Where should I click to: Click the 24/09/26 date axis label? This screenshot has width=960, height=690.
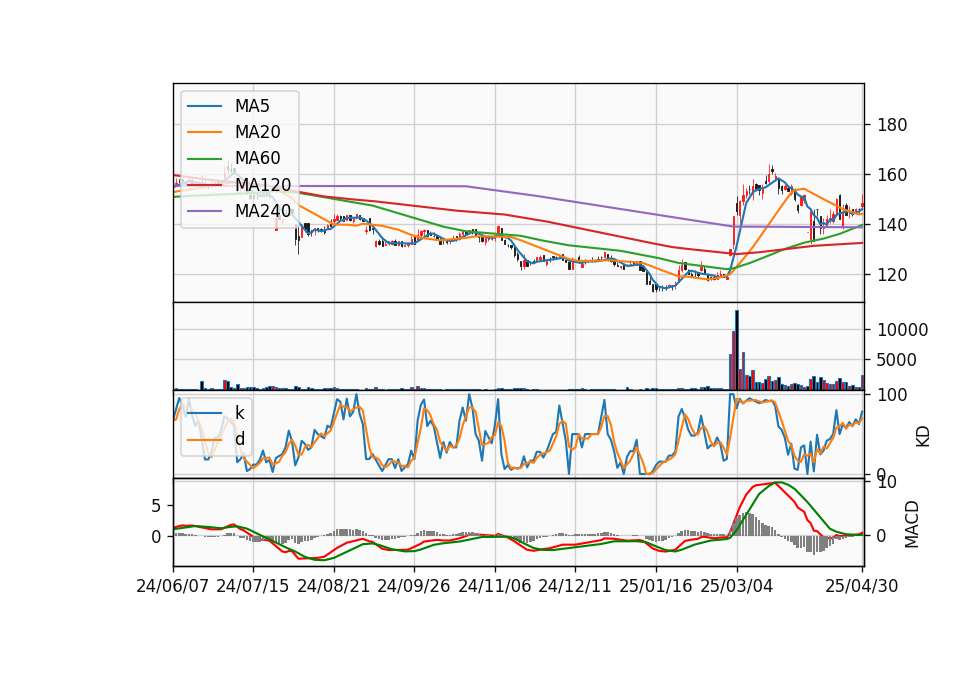(413, 586)
